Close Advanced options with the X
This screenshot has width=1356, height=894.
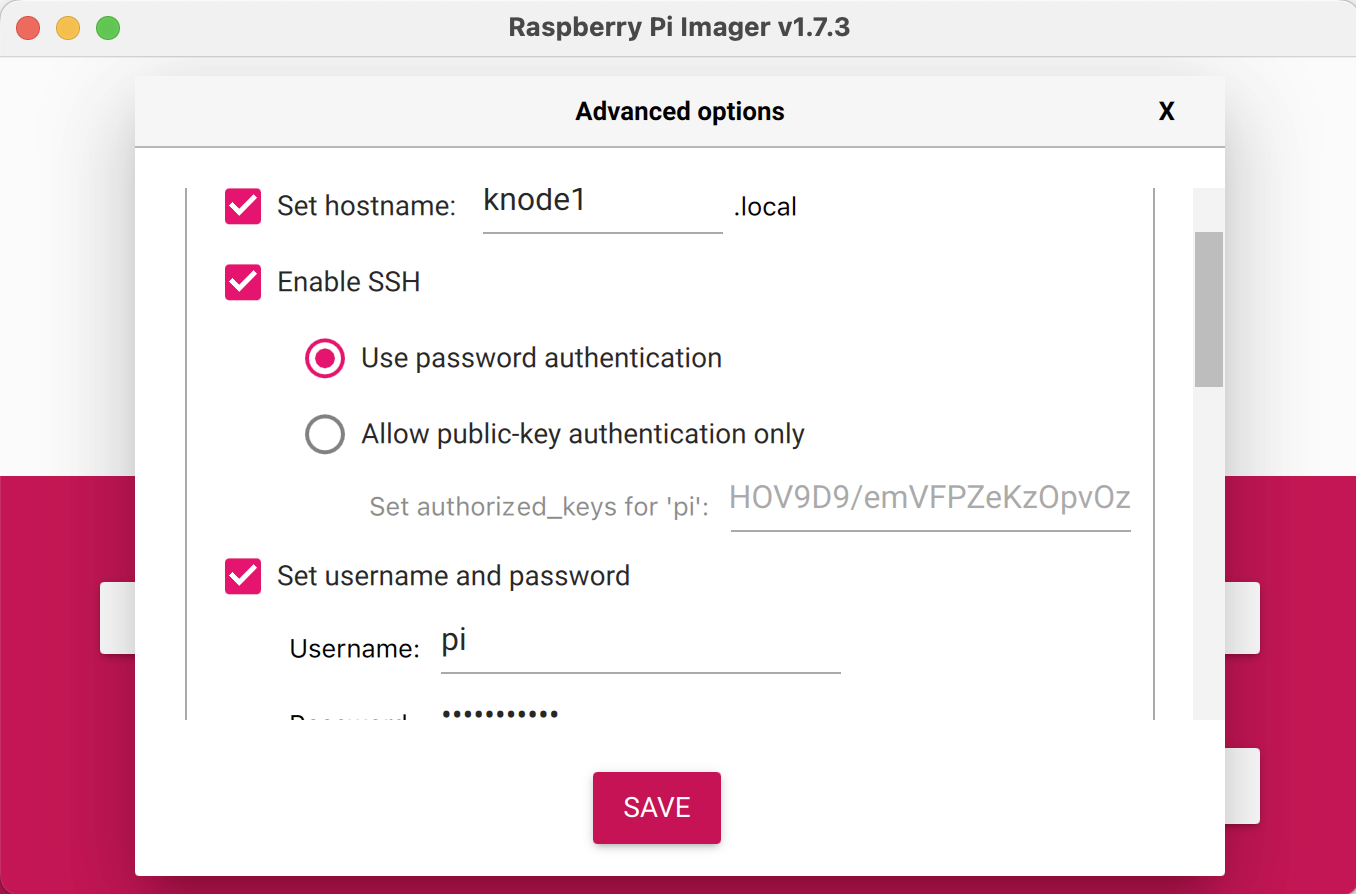pos(1166,112)
